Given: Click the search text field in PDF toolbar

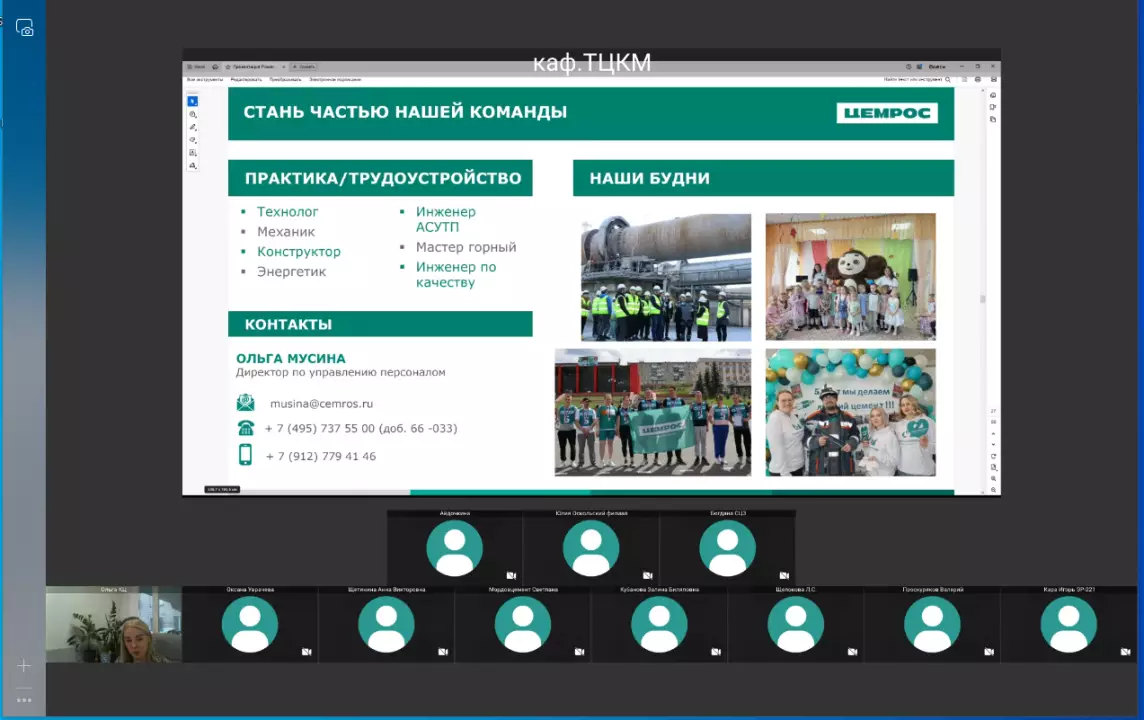Looking at the screenshot, I should pyautogui.click(x=912, y=79).
